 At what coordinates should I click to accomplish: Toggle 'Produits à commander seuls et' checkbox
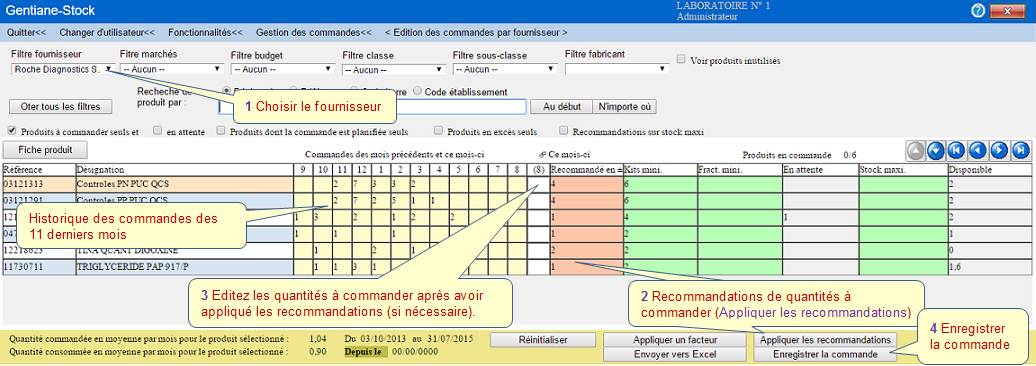[x=12, y=131]
